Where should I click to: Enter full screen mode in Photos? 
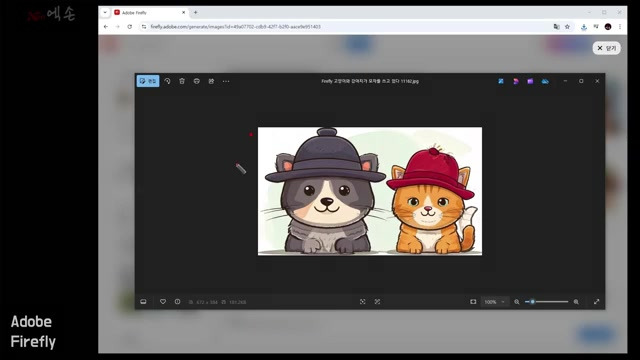(596, 302)
